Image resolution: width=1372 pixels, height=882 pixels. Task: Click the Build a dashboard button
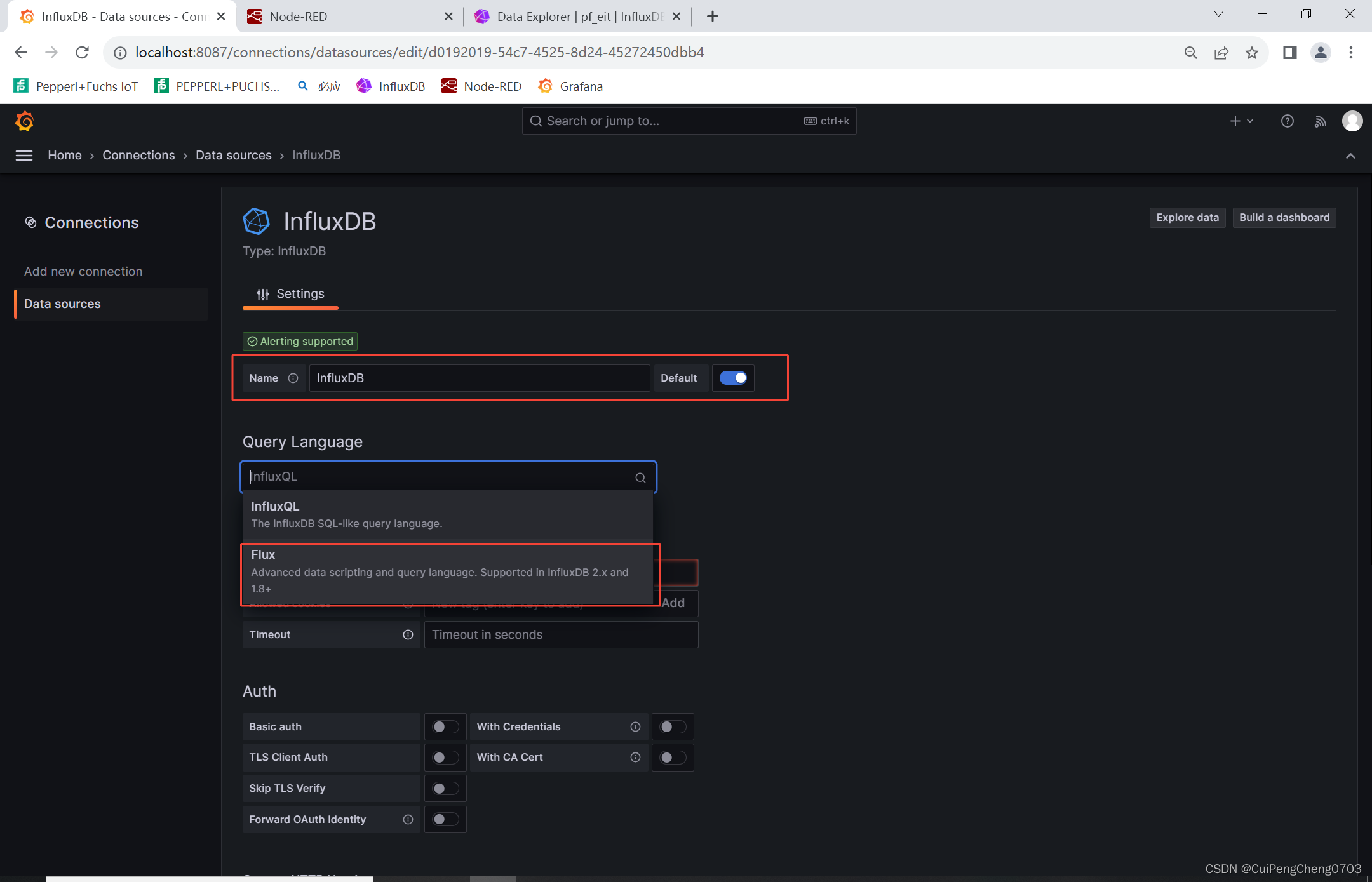(x=1284, y=217)
